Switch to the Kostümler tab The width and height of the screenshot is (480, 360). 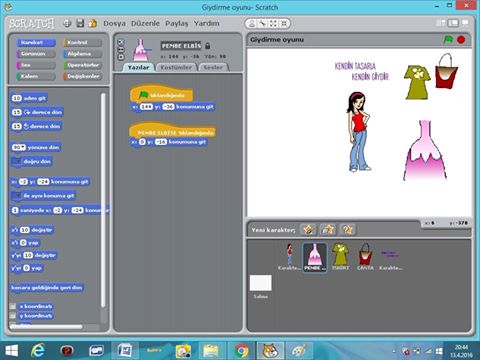point(176,67)
